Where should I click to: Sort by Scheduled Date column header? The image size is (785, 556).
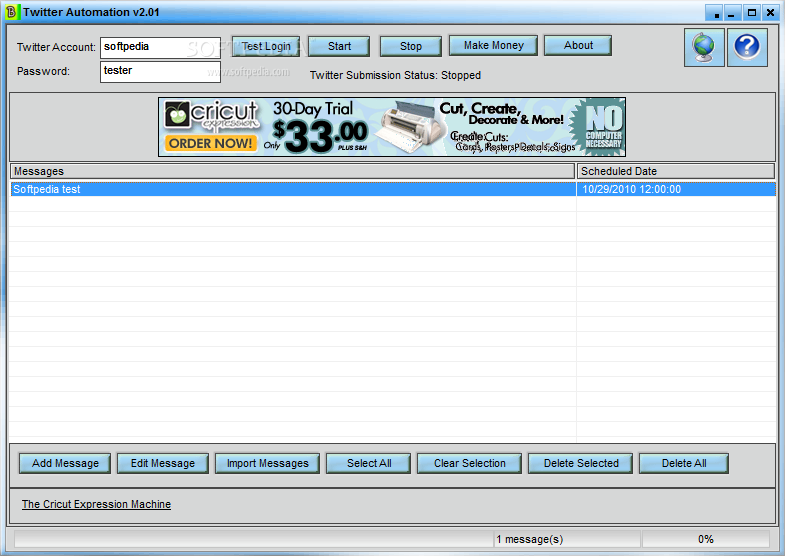coord(676,171)
